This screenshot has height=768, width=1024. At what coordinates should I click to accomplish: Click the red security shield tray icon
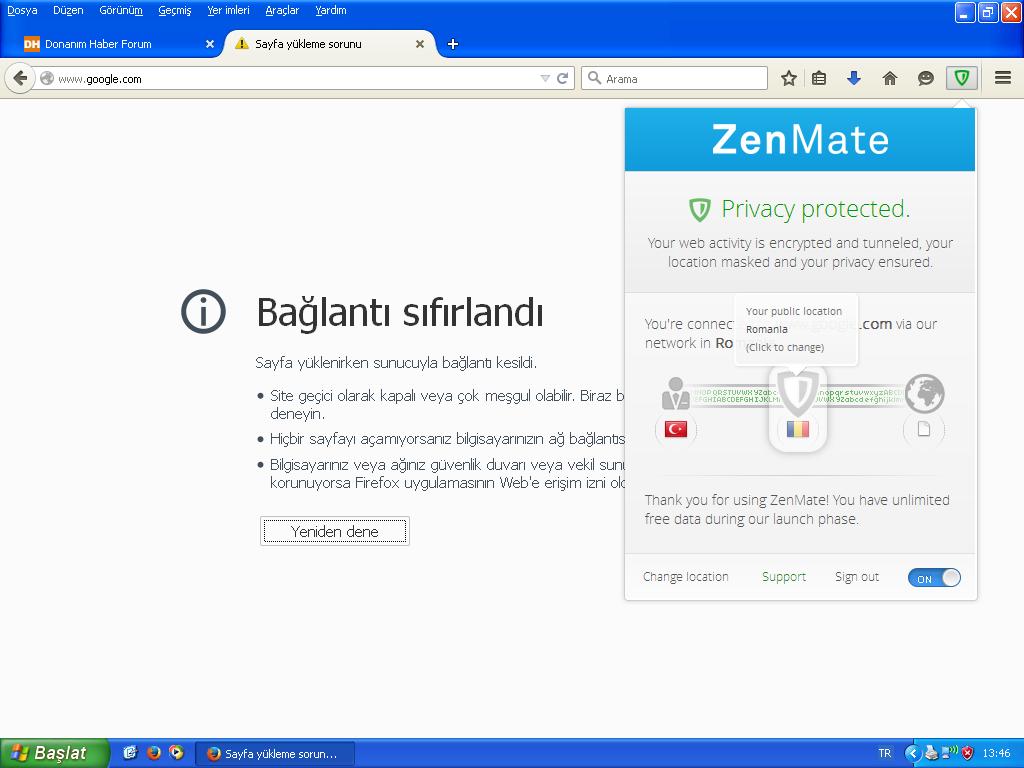point(968,753)
